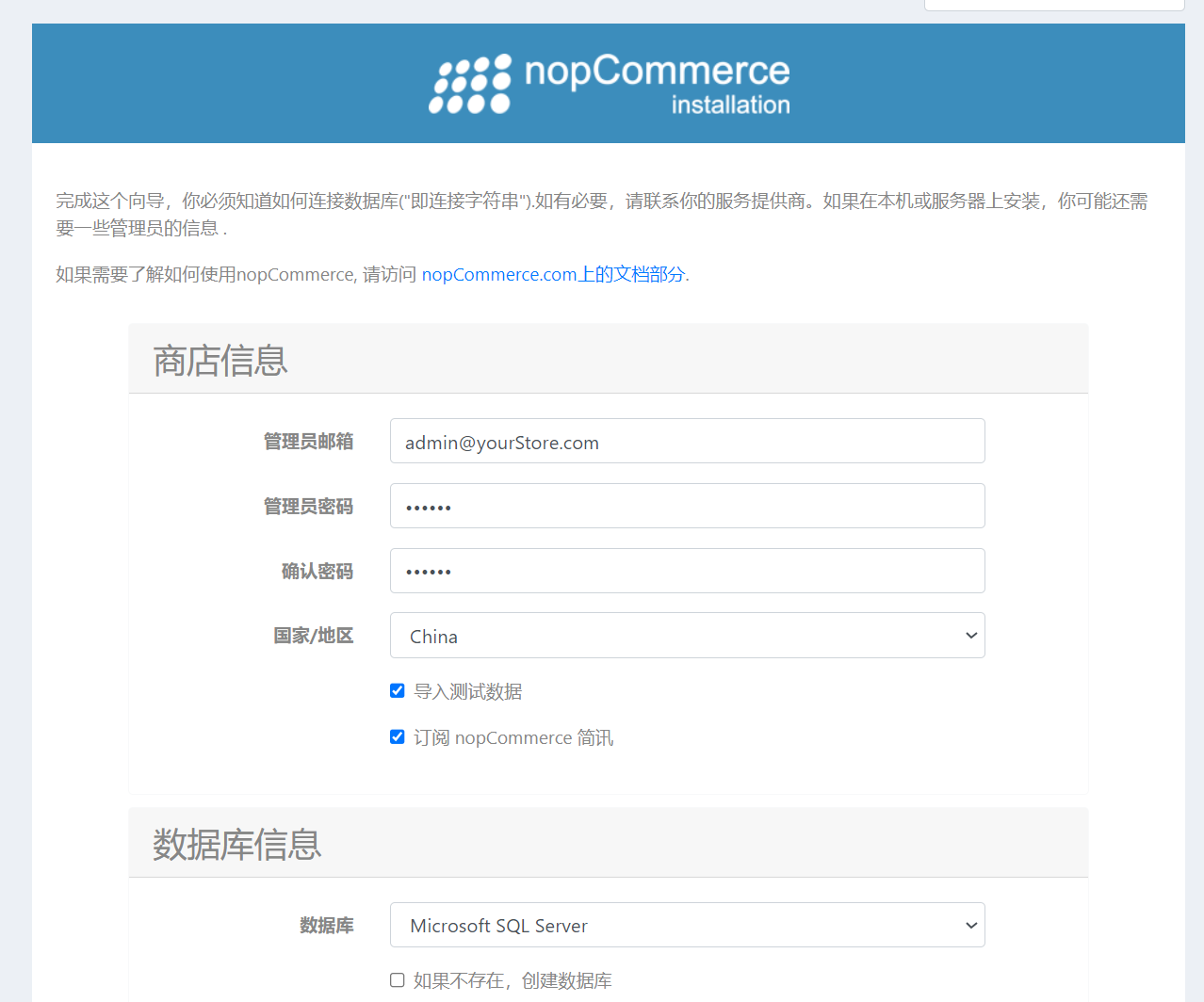
Task: Enable 如果不存在，创建数据库 checkbox
Action: (398, 980)
